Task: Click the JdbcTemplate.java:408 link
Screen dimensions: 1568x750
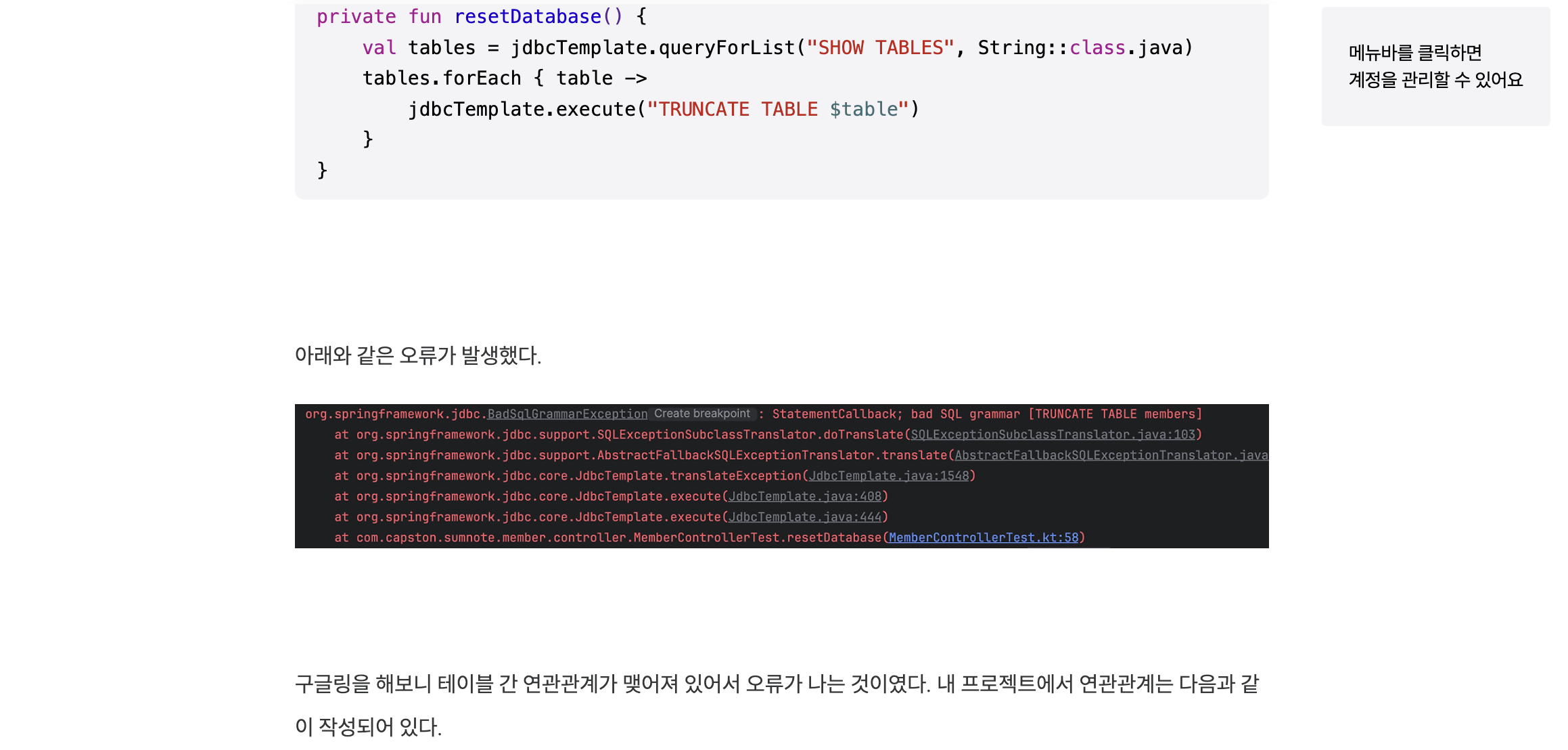Action: pos(805,496)
